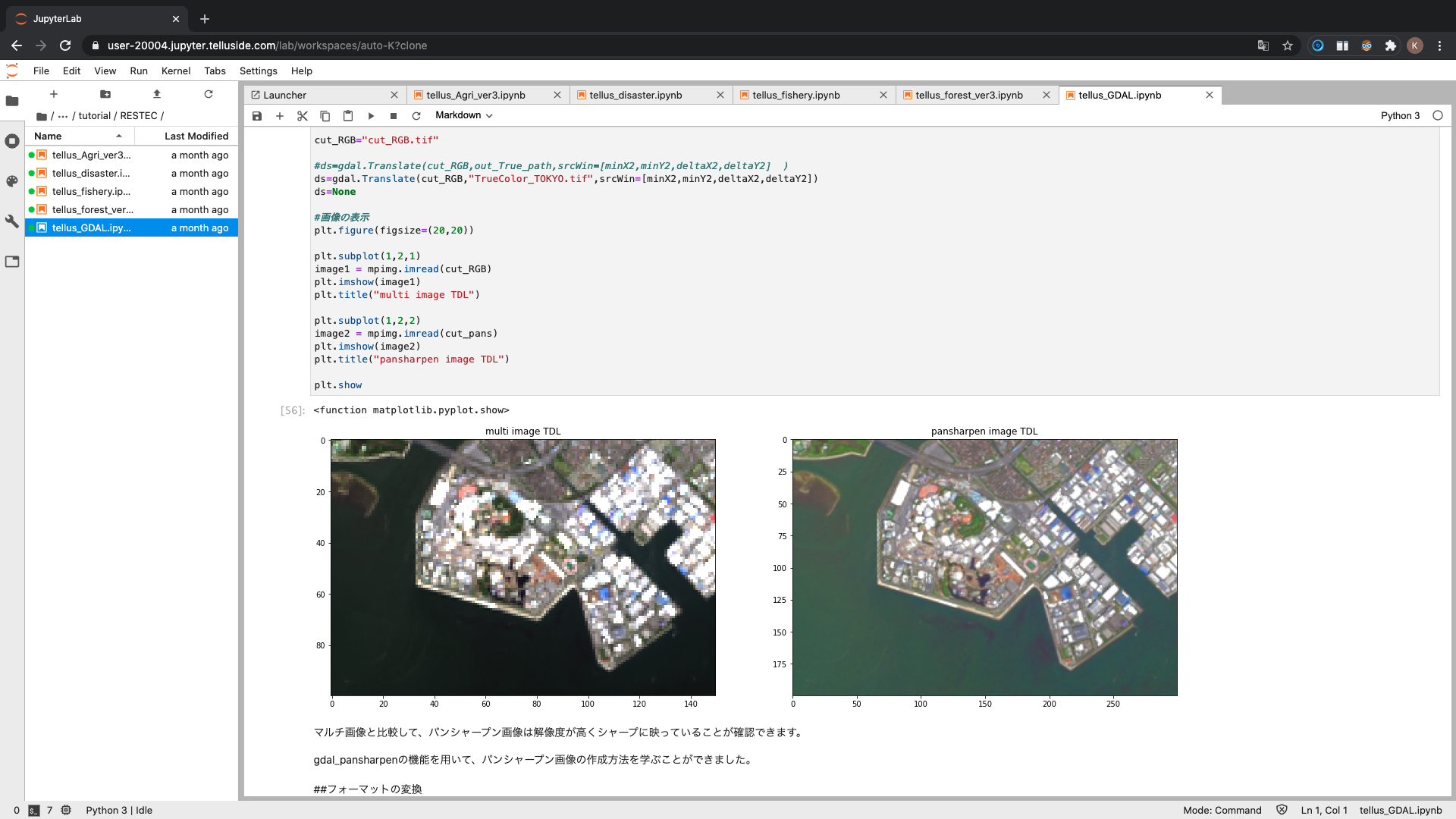Go to the RESTEC folder breadcrumb

[139, 116]
